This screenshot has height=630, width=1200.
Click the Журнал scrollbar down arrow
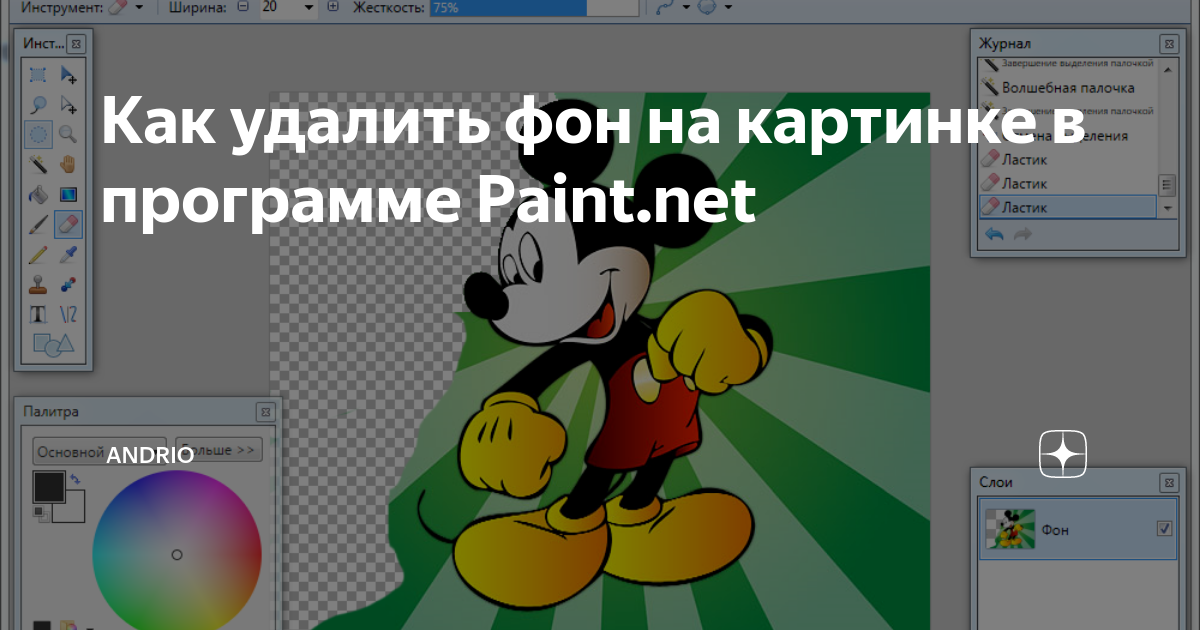coord(1166,208)
